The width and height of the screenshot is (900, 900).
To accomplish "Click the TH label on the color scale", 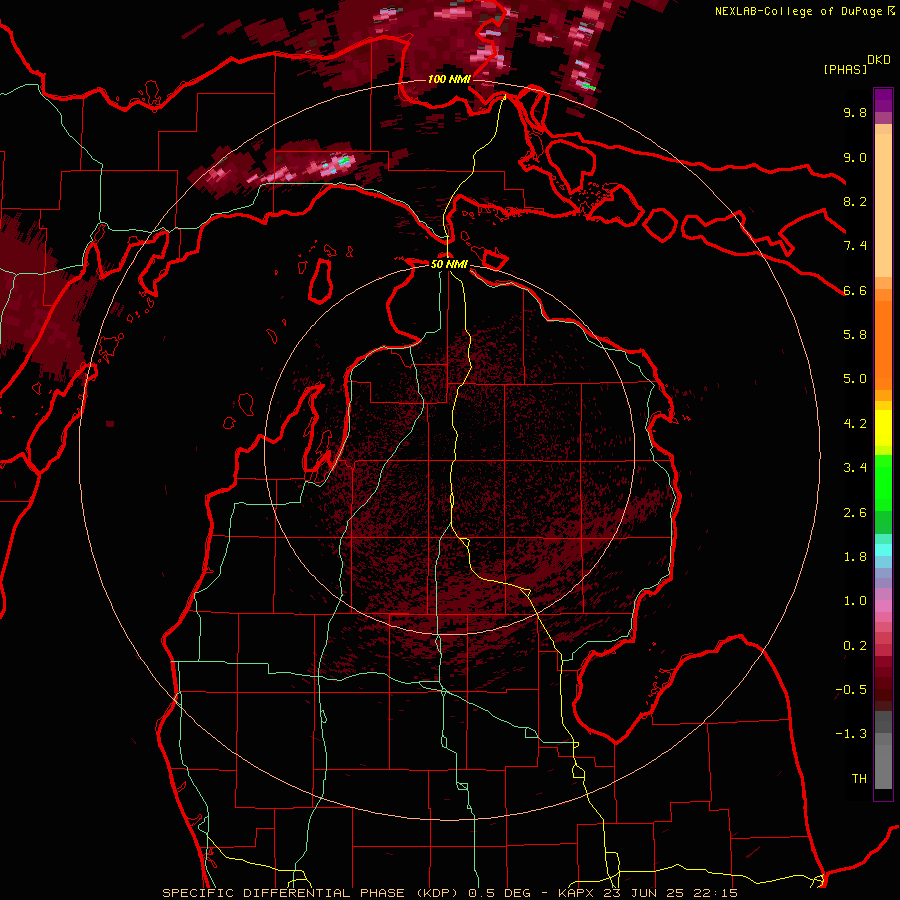I will click(x=859, y=779).
